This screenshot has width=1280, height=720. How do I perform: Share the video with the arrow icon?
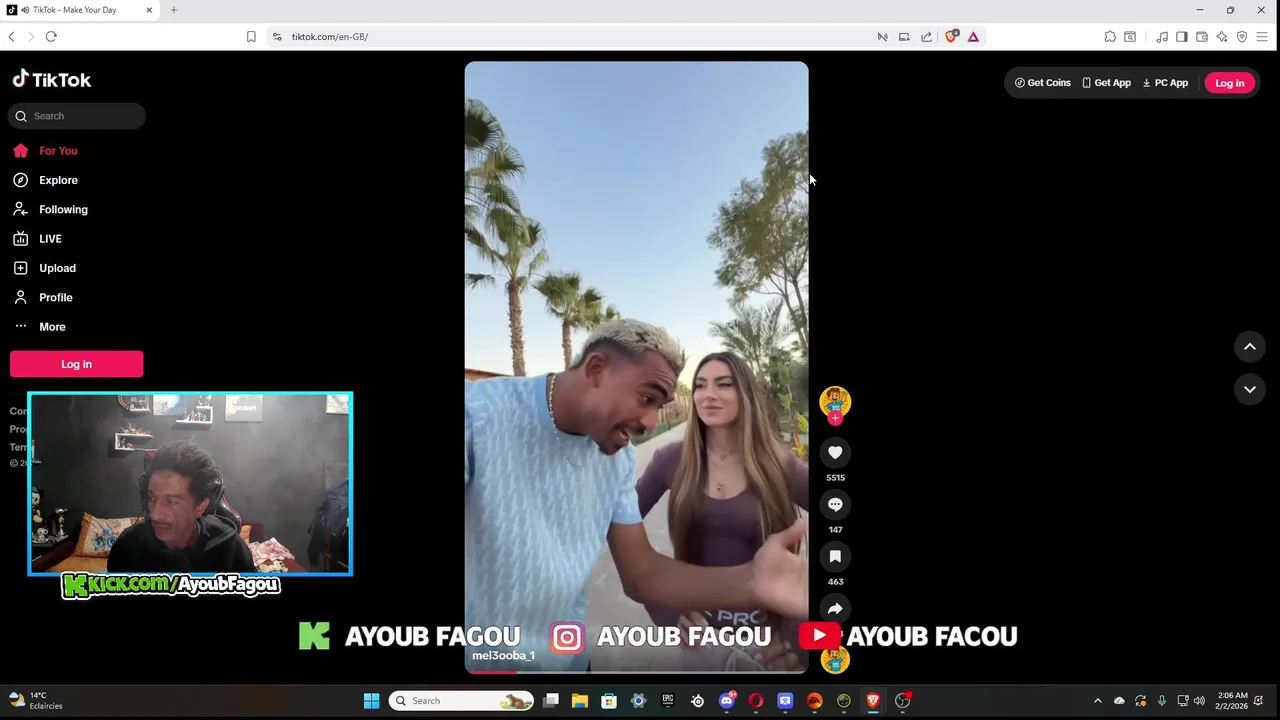835,608
